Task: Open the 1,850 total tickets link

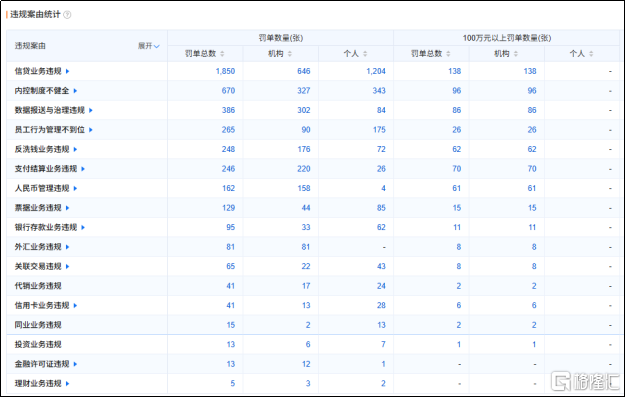Action: point(225,71)
